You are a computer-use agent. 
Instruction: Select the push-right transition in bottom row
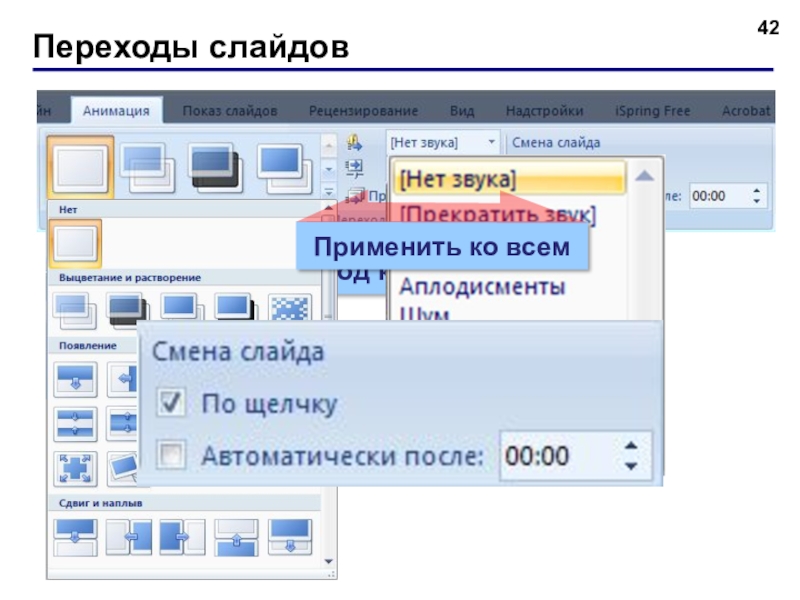tap(182, 537)
